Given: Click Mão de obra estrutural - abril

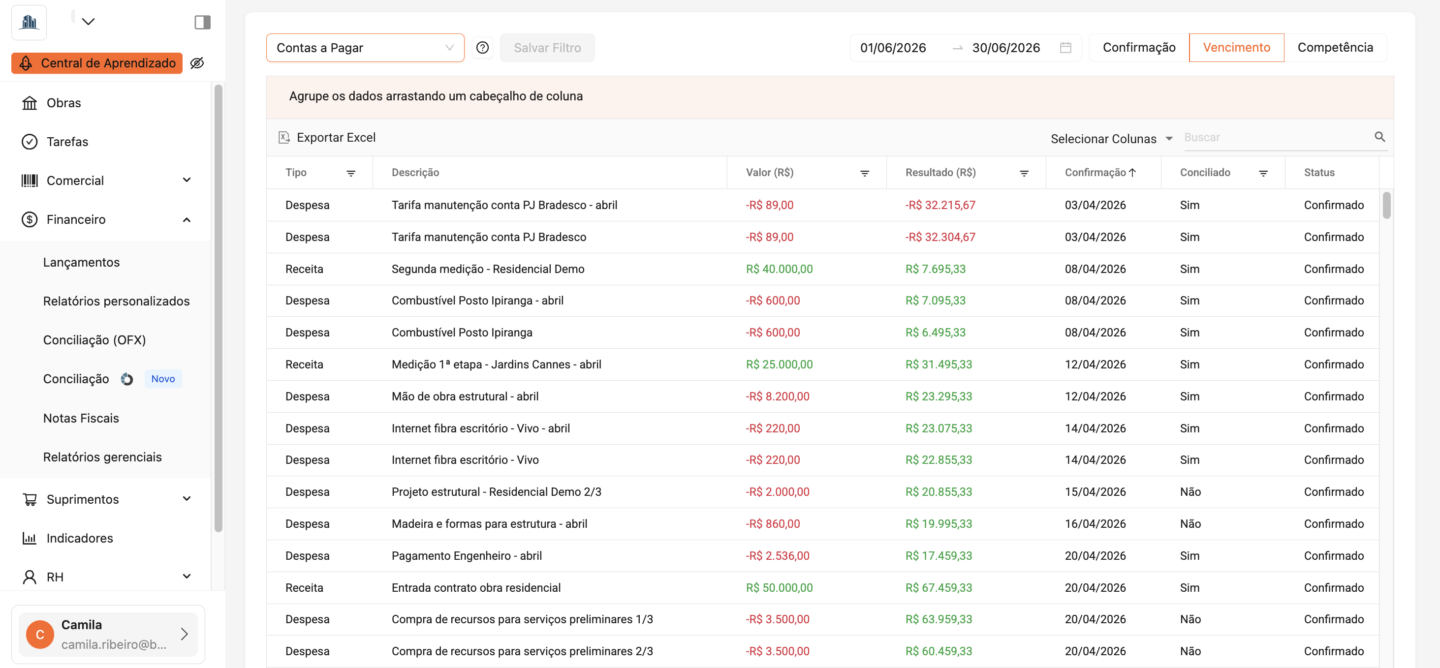Looking at the screenshot, I should click(x=465, y=396).
